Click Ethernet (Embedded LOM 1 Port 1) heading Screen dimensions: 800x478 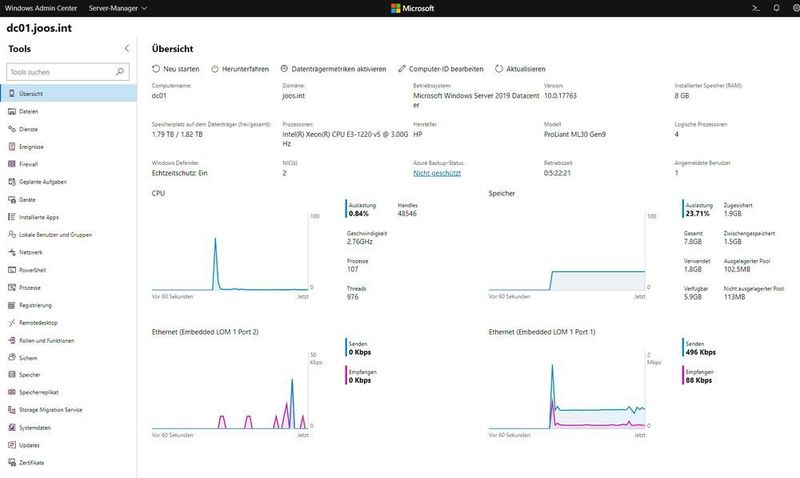(x=542, y=332)
